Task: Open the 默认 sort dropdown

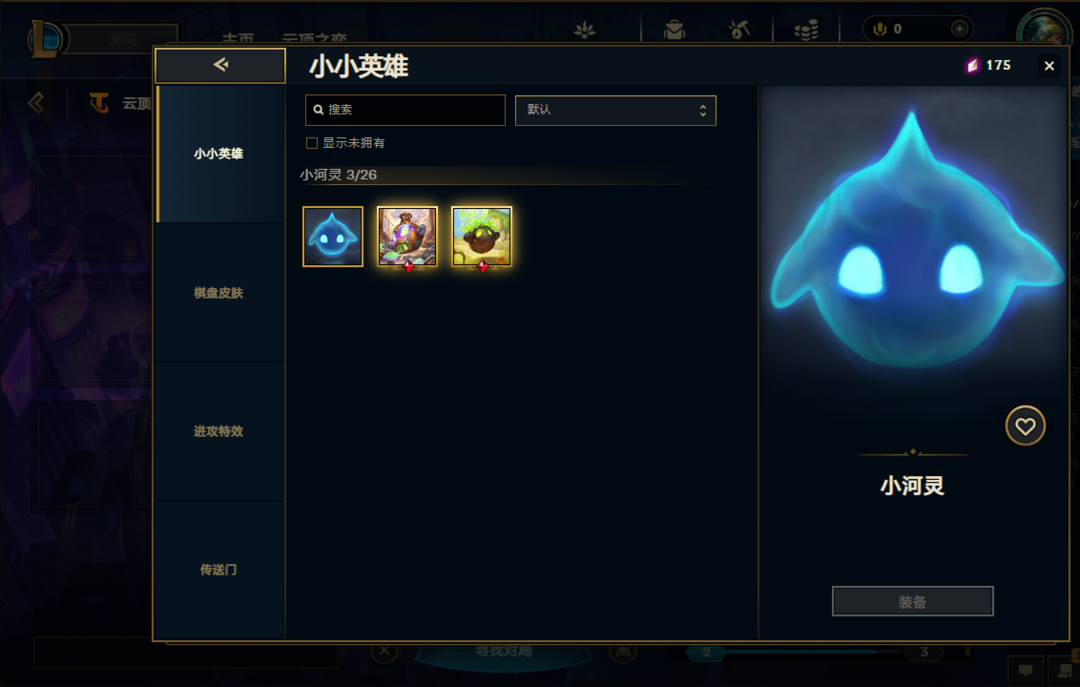Action: coord(616,110)
